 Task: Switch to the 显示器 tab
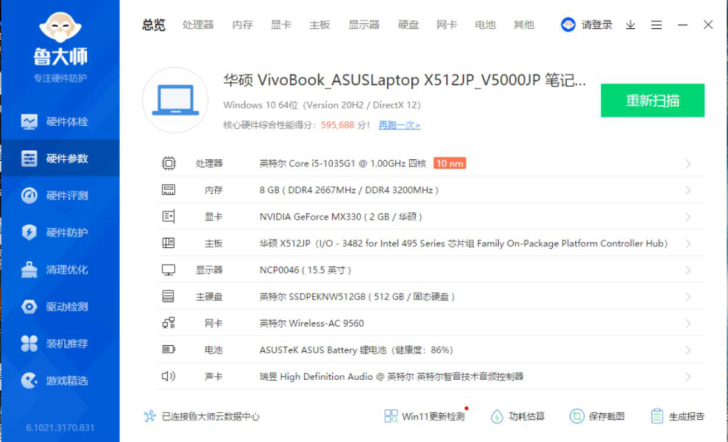[364, 25]
